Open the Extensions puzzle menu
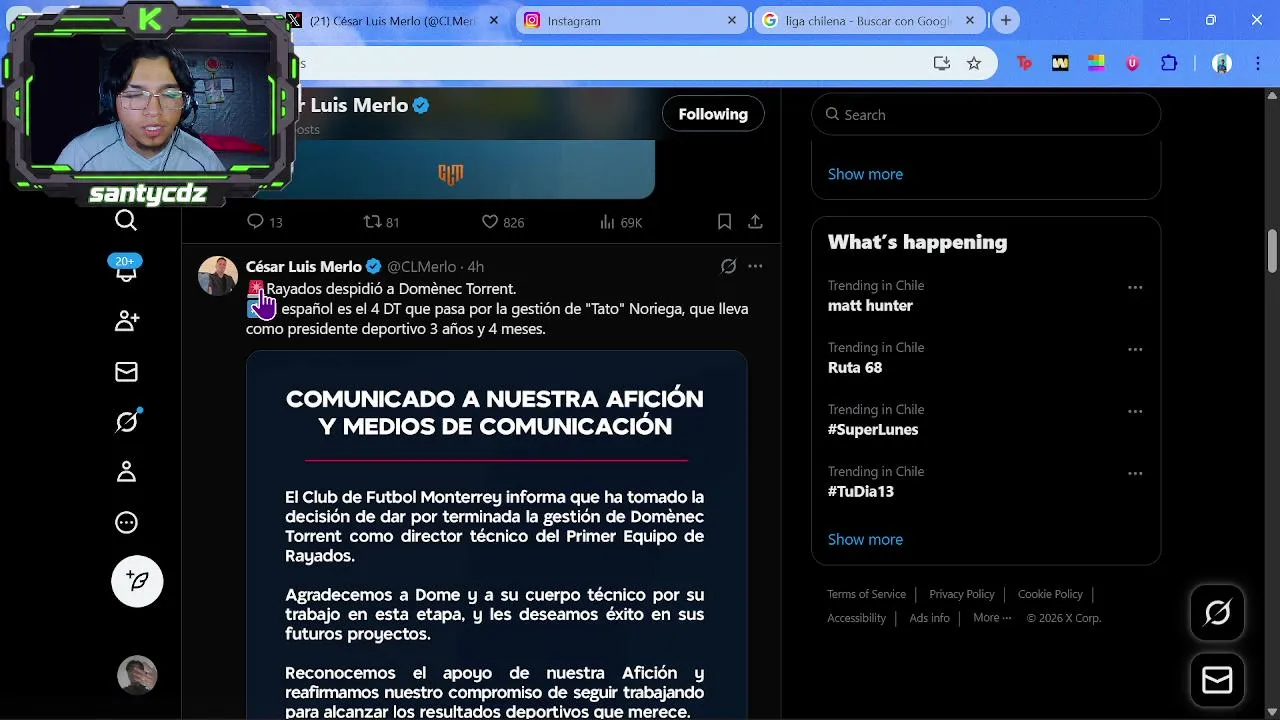This screenshot has width=1280, height=720. point(1169,63)
